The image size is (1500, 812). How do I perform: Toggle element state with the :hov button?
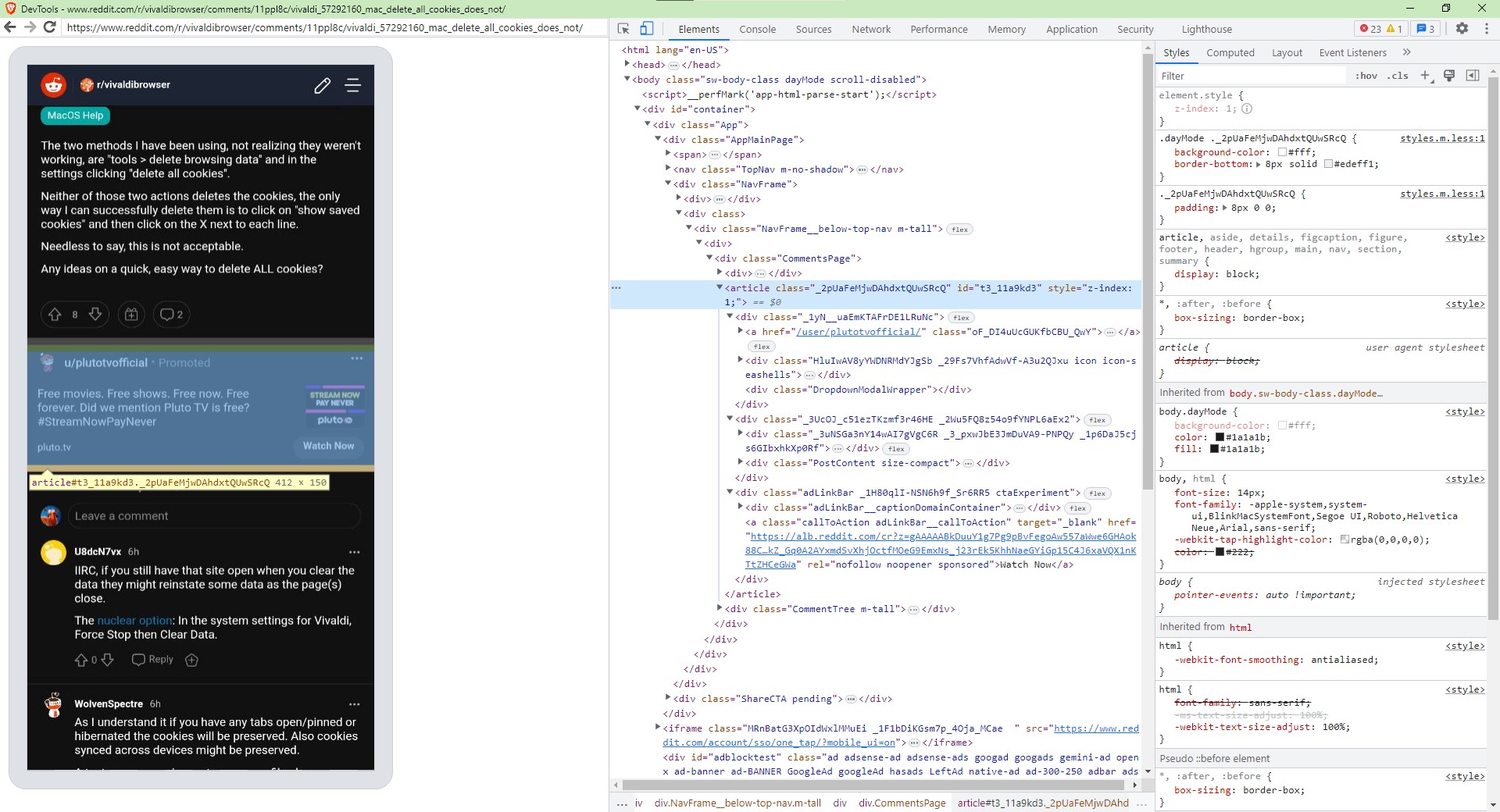pos(1367,76)
